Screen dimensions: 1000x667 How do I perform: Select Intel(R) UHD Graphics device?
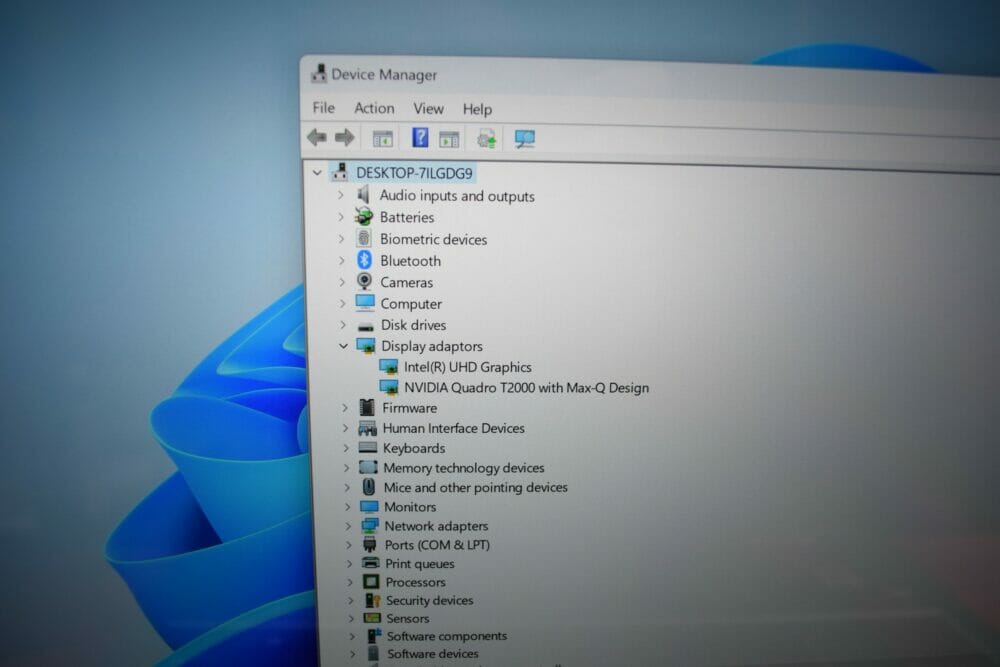pos(467,367)
